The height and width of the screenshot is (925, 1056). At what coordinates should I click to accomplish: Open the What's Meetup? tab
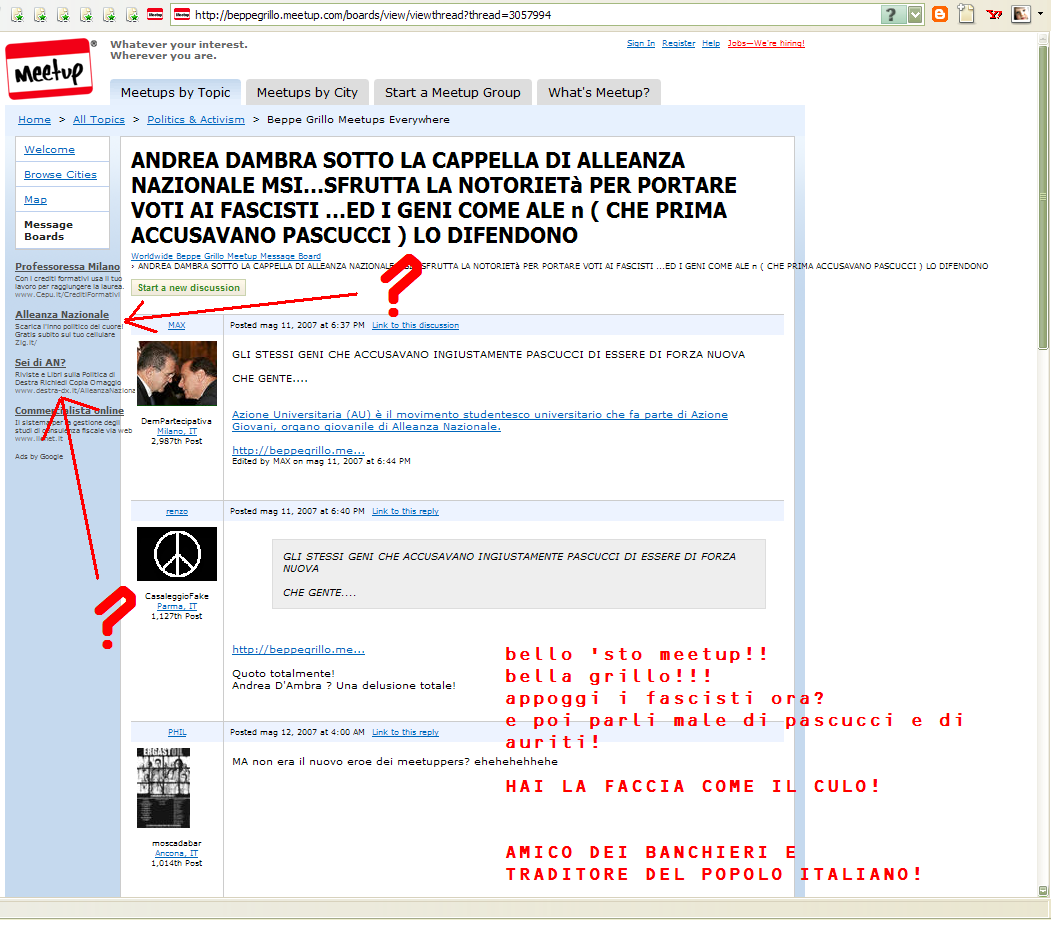click(x=599, y=92)
